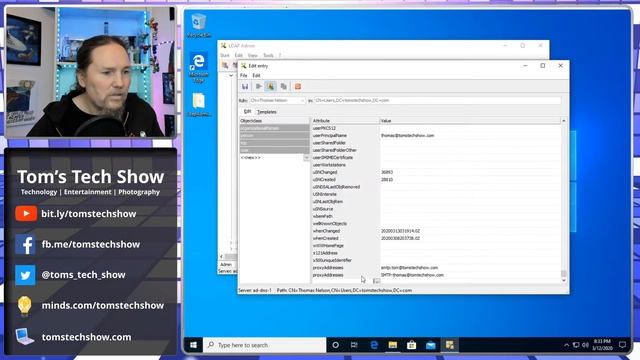
Task: Open Task View from the taskbar
Action: coord(354,345)
